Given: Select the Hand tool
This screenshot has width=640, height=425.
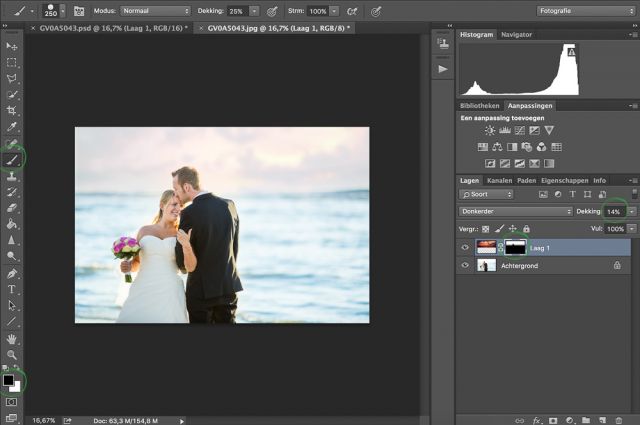Looking at the screenshot, I should [11, 338].
